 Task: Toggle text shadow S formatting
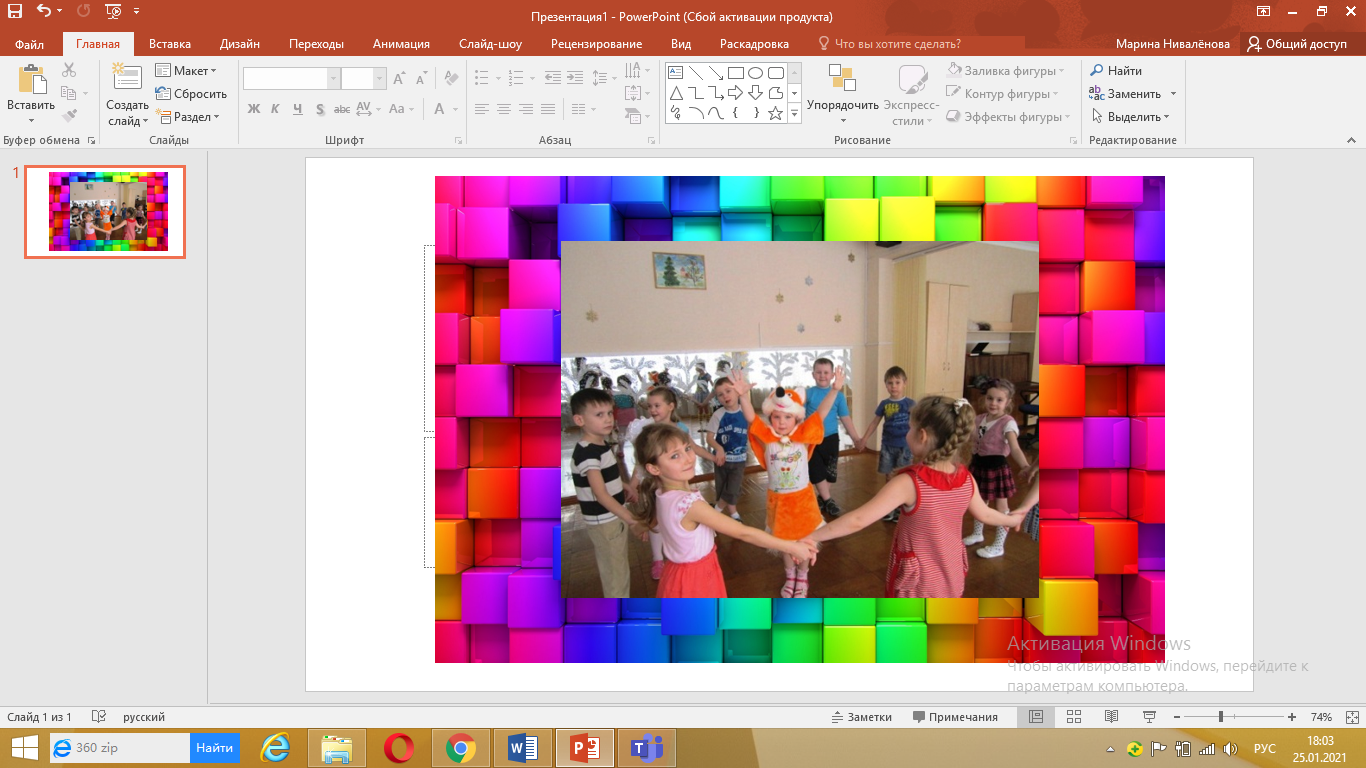click(x=320, y=109)
